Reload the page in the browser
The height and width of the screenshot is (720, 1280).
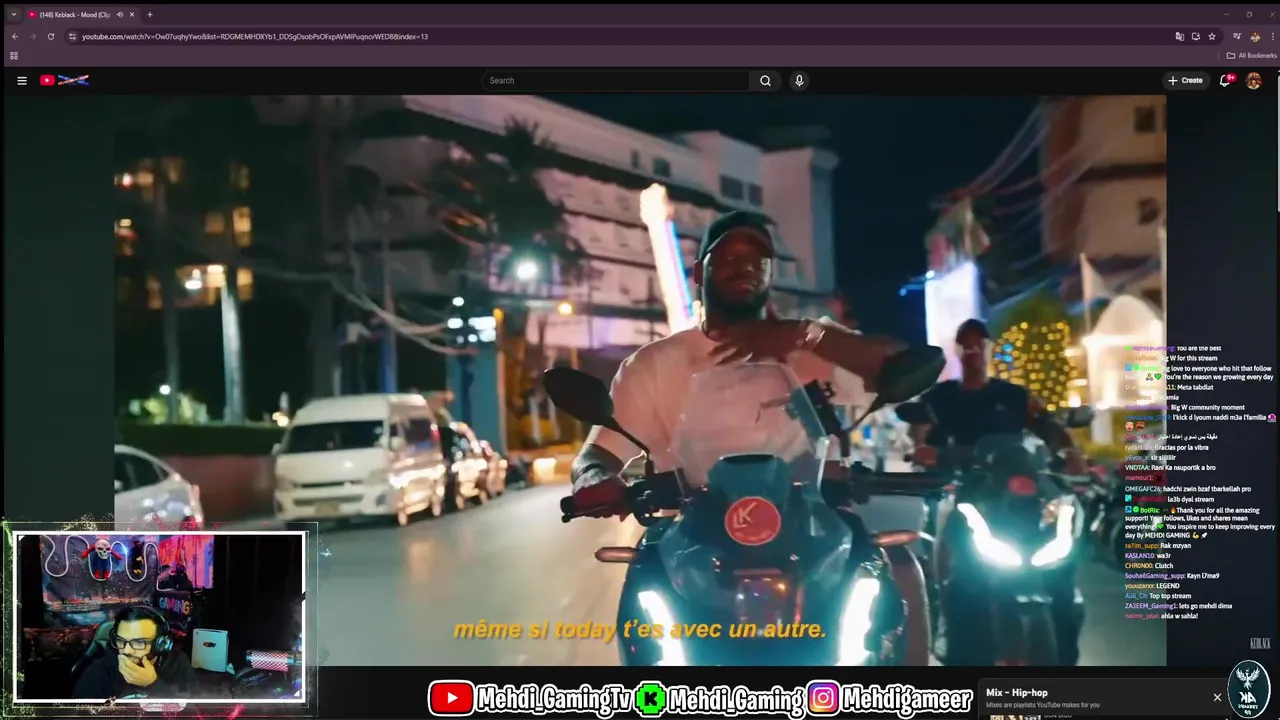point(51,36)
